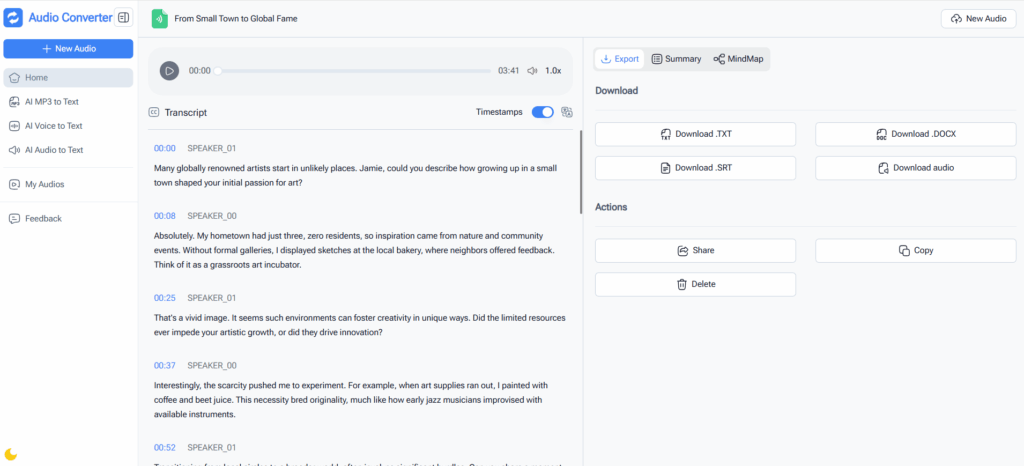The image size is (1024, 466).
Task: Click the 03:41 total duration label
Action: 508,70
